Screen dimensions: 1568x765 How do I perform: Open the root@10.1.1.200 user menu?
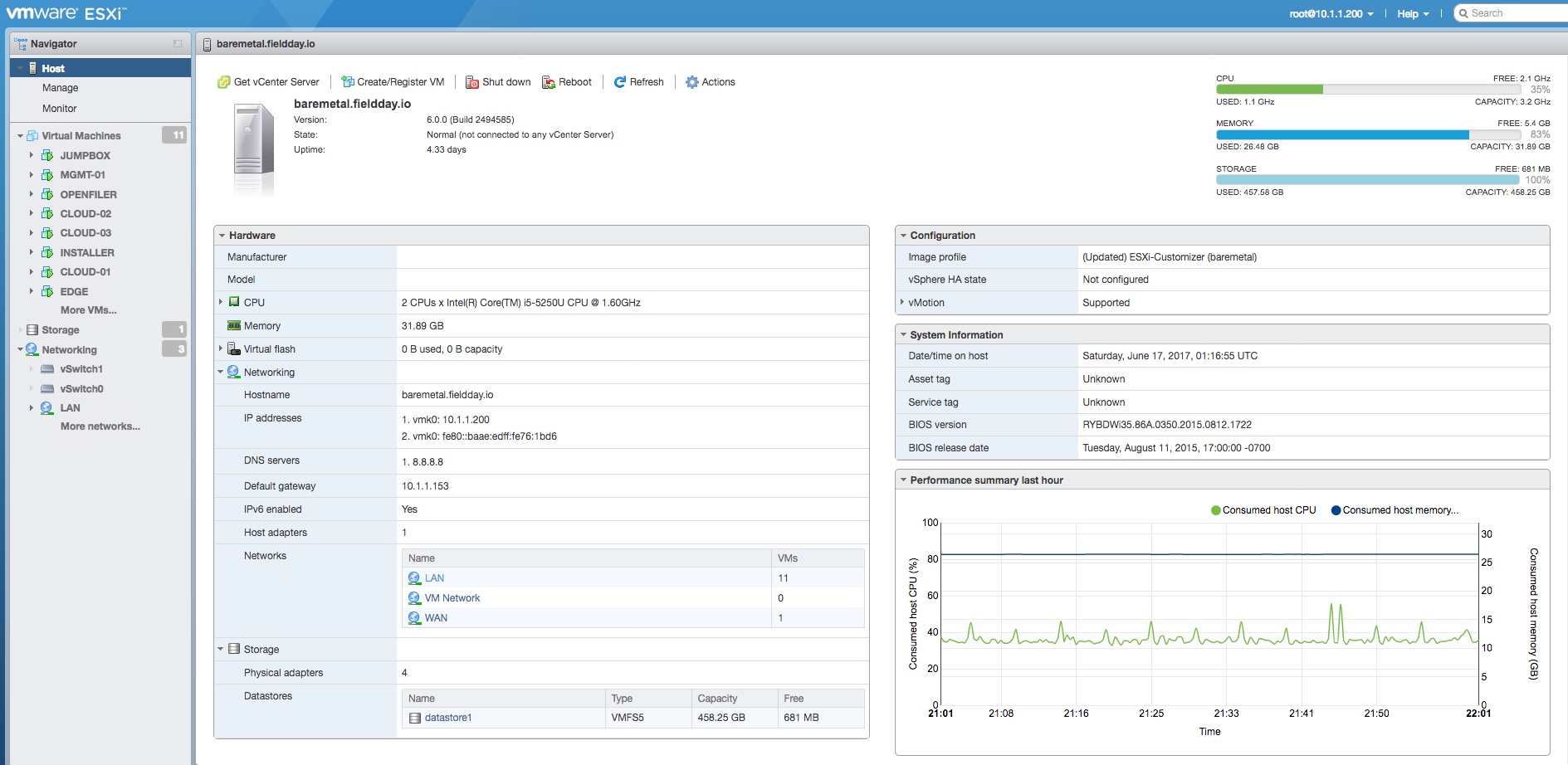pyautogui.click(x=1331, y=13)
